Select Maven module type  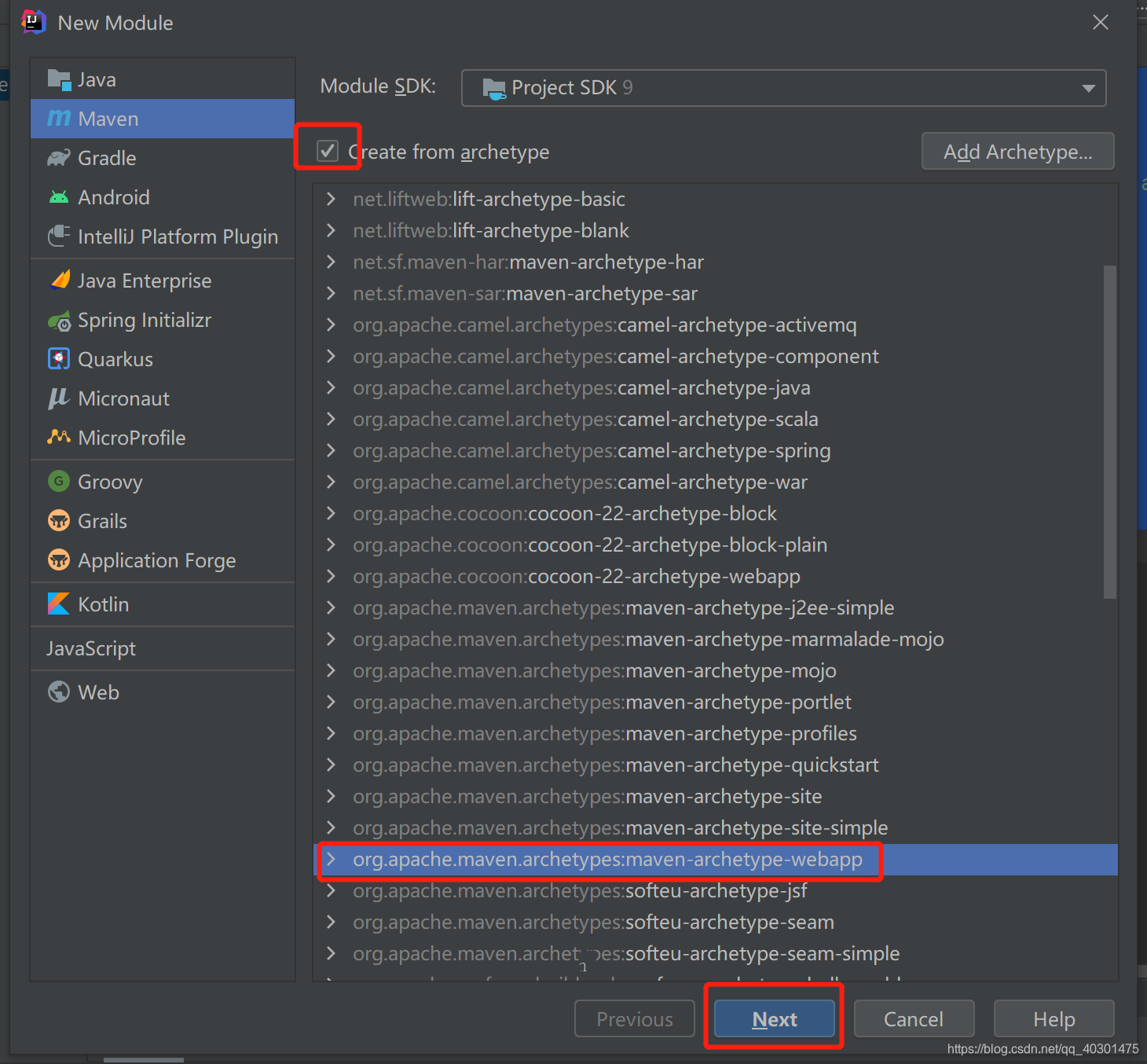[x=163, y=119]
